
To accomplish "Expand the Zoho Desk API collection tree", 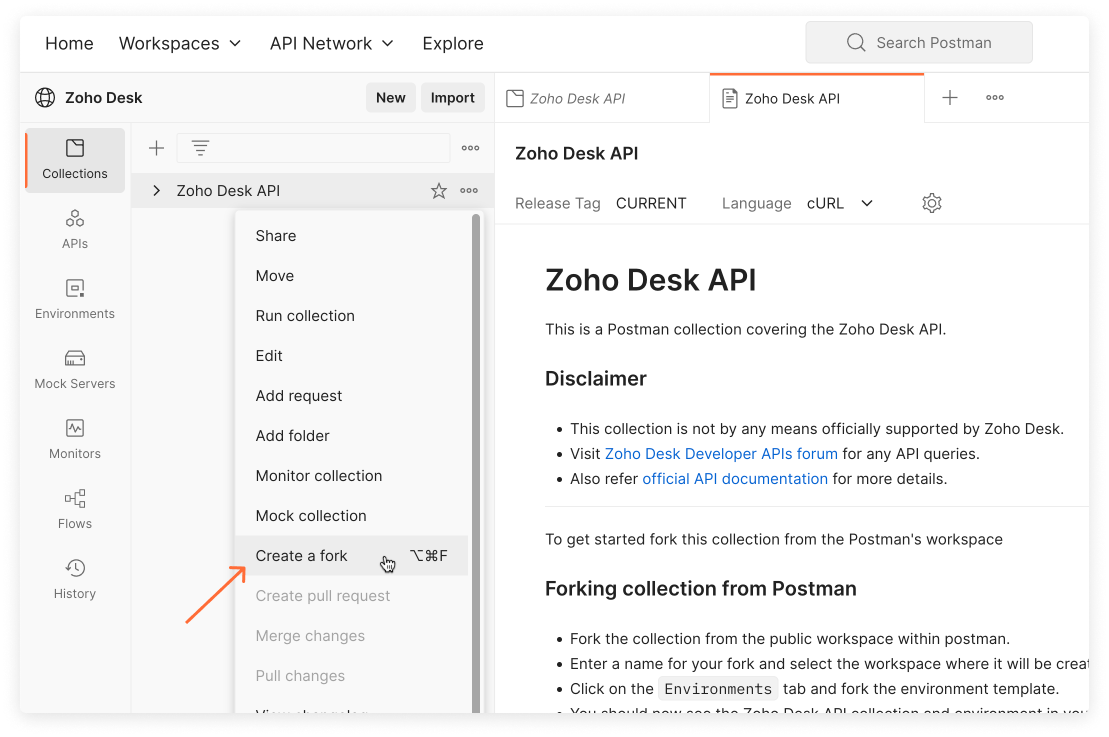I will 156,191.
